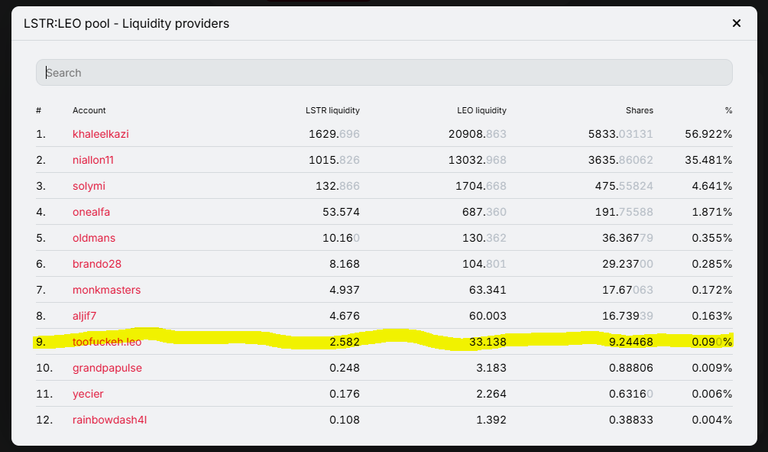Open khaleelkazi account link
The width and height of the screenshot is (768, 452).
100,134
